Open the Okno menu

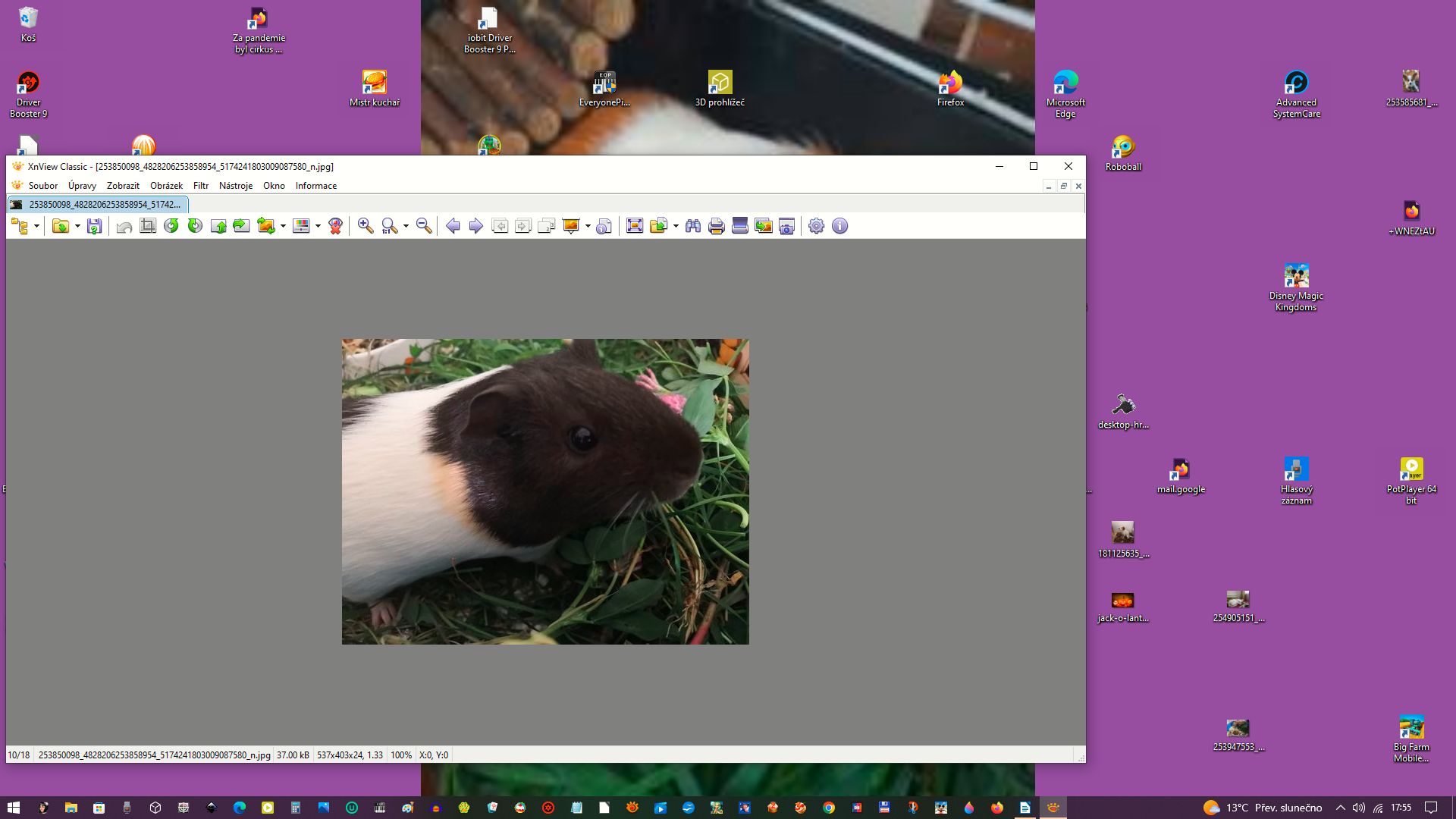coord(274,186)
